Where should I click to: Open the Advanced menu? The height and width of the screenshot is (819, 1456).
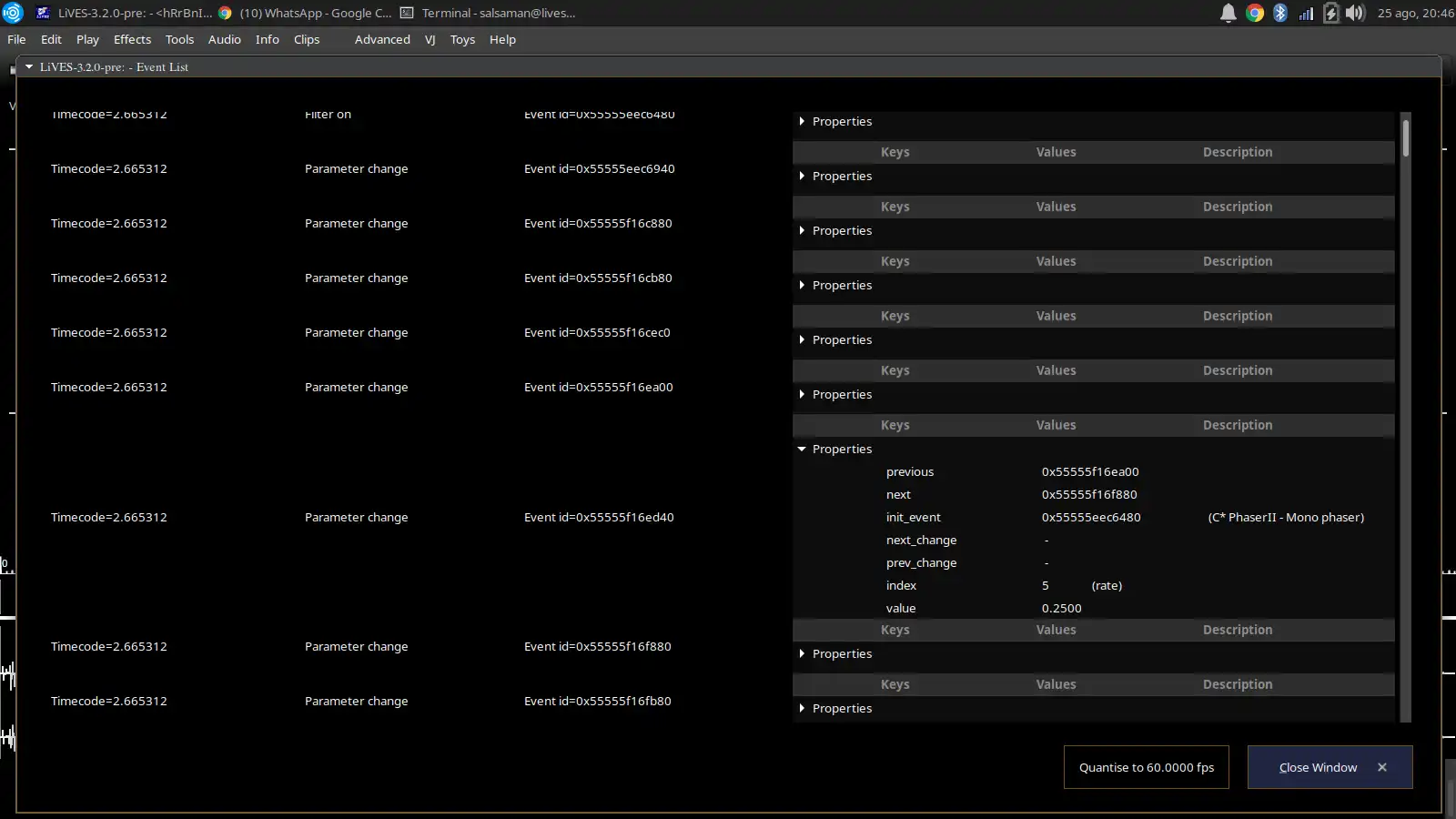(x=382, y=39)
